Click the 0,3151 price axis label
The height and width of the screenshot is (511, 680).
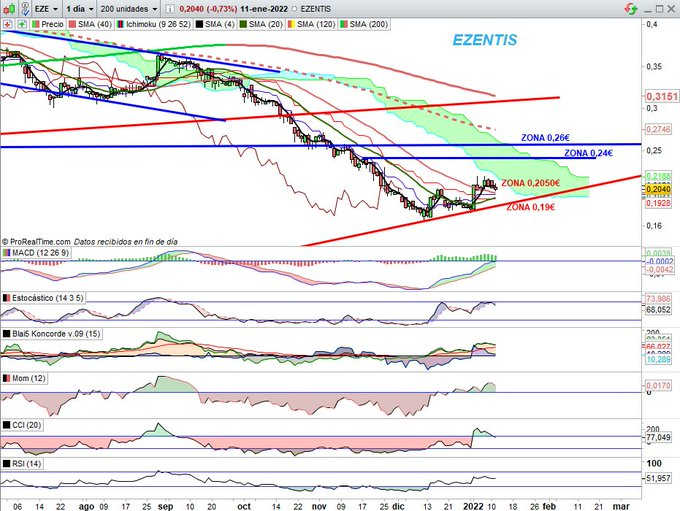point(661,96)
